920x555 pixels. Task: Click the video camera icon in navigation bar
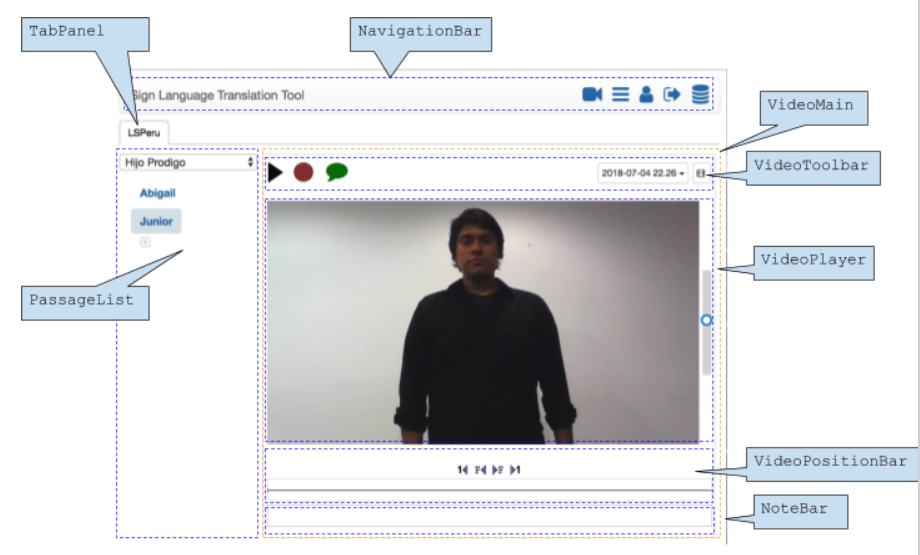(x=592, y=94)
